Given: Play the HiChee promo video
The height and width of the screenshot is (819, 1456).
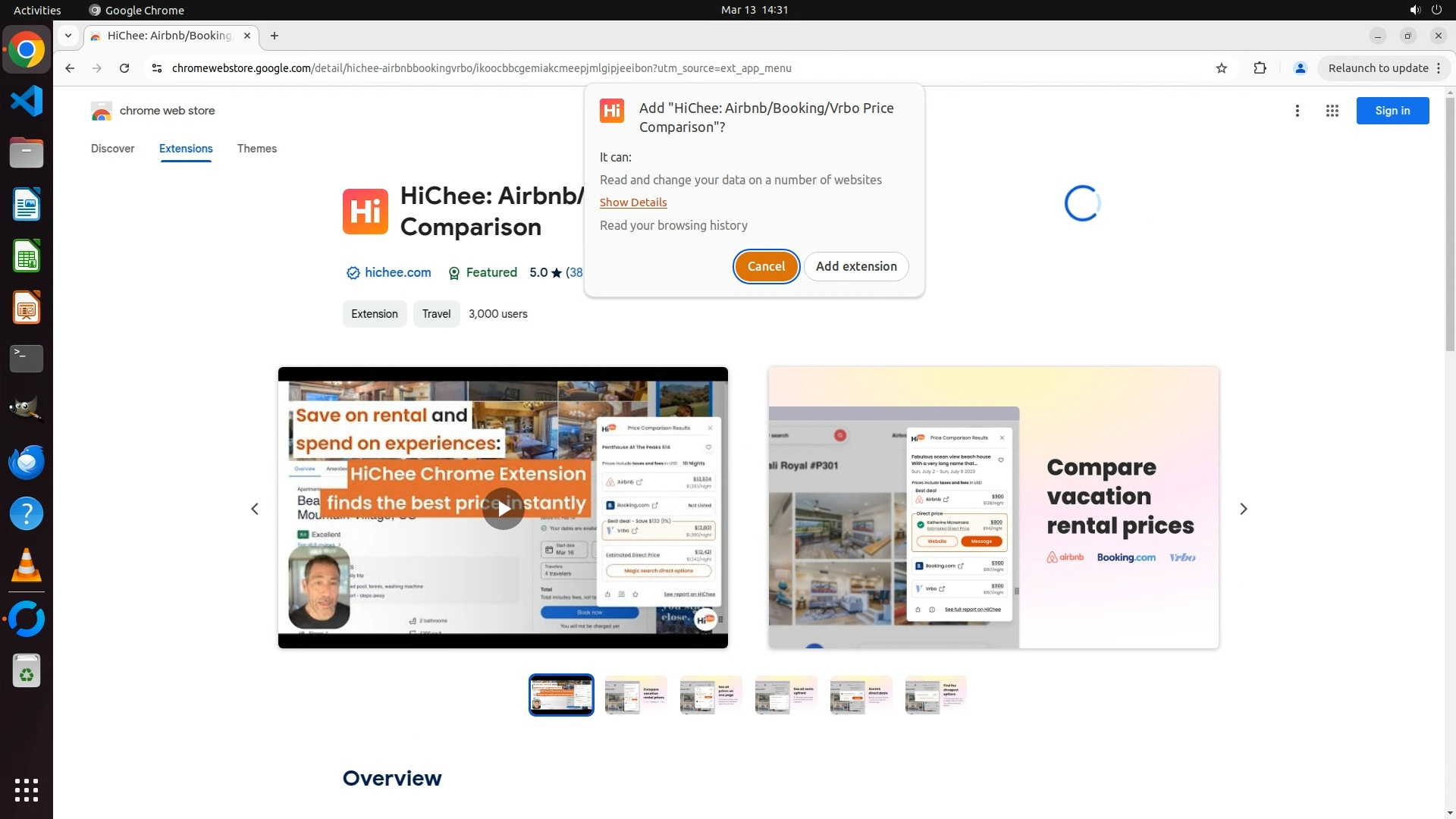Looking at the screenshot, I should [x=503, y=508].
